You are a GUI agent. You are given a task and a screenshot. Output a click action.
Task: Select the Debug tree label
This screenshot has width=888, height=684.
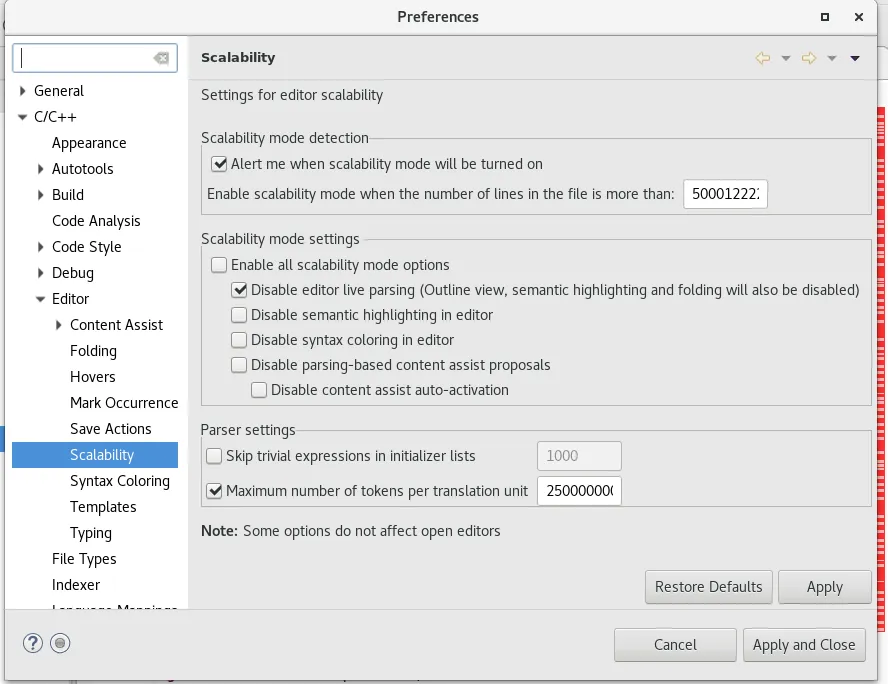click(x=72, y=273)
